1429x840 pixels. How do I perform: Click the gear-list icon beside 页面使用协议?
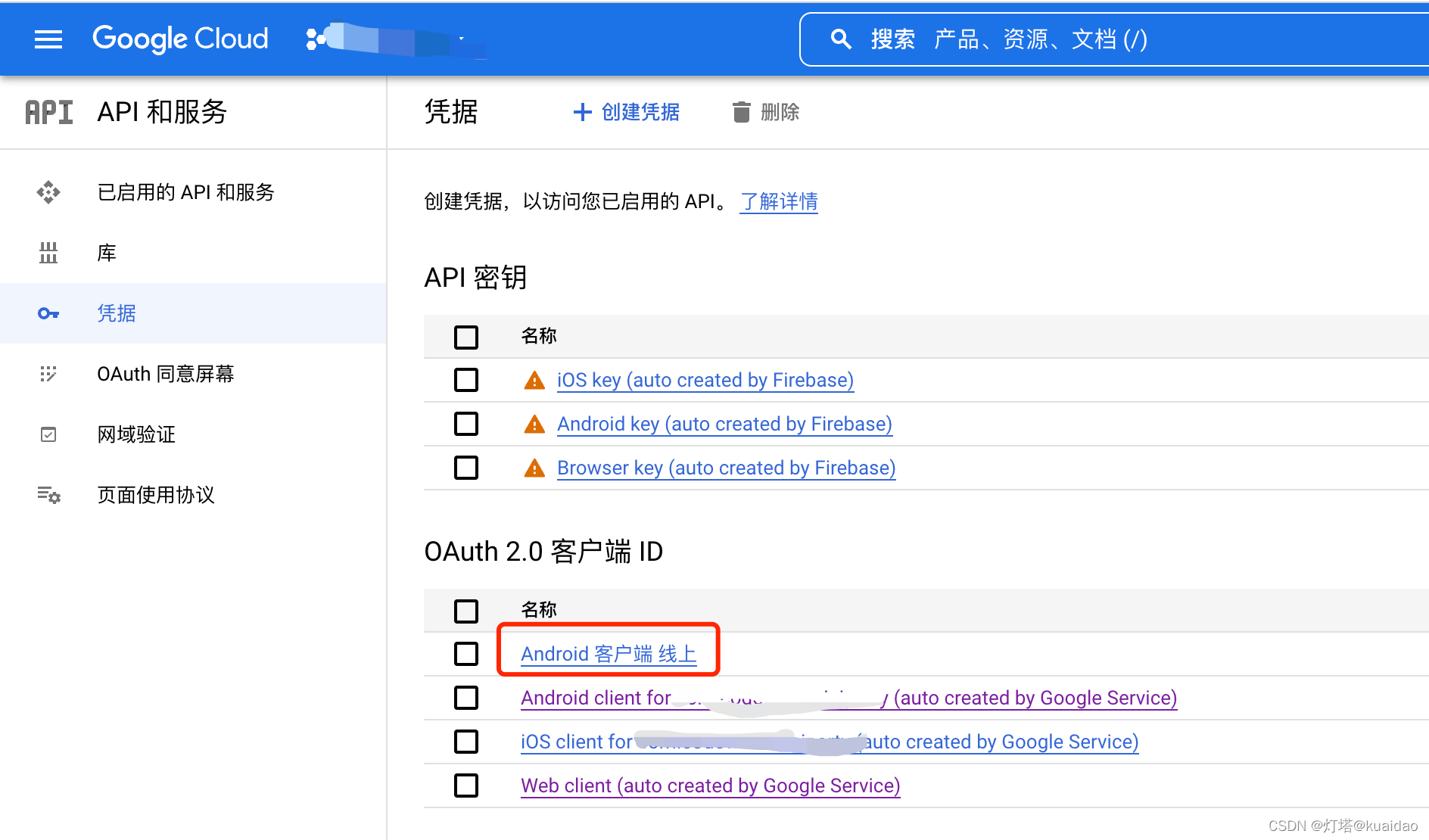point(48,495)
